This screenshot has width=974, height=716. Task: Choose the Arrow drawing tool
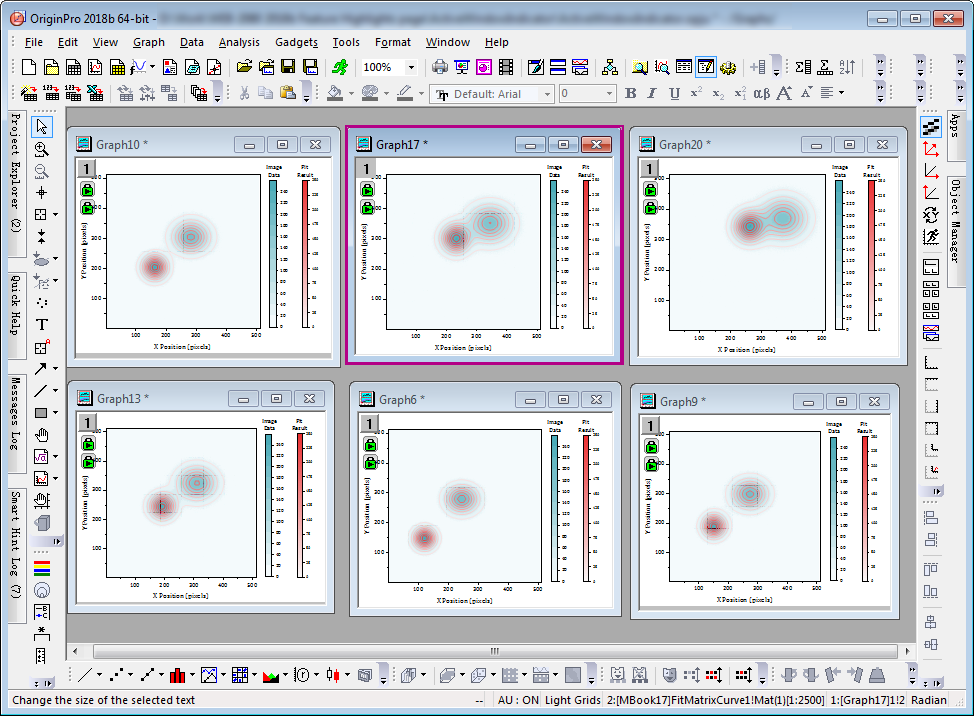click(x=41, y=369)
